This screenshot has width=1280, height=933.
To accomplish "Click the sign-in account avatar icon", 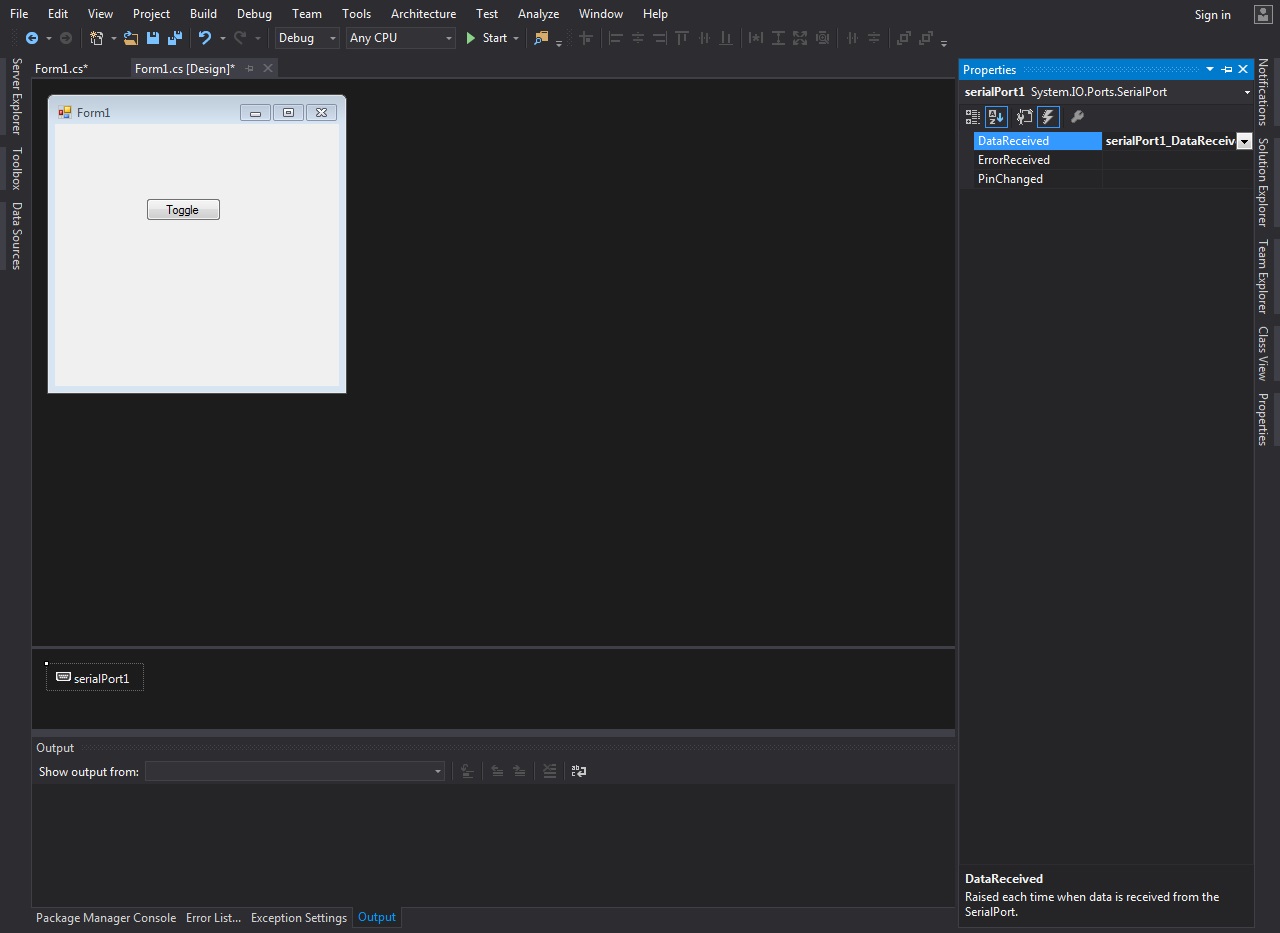I will tap(1262, 14).
